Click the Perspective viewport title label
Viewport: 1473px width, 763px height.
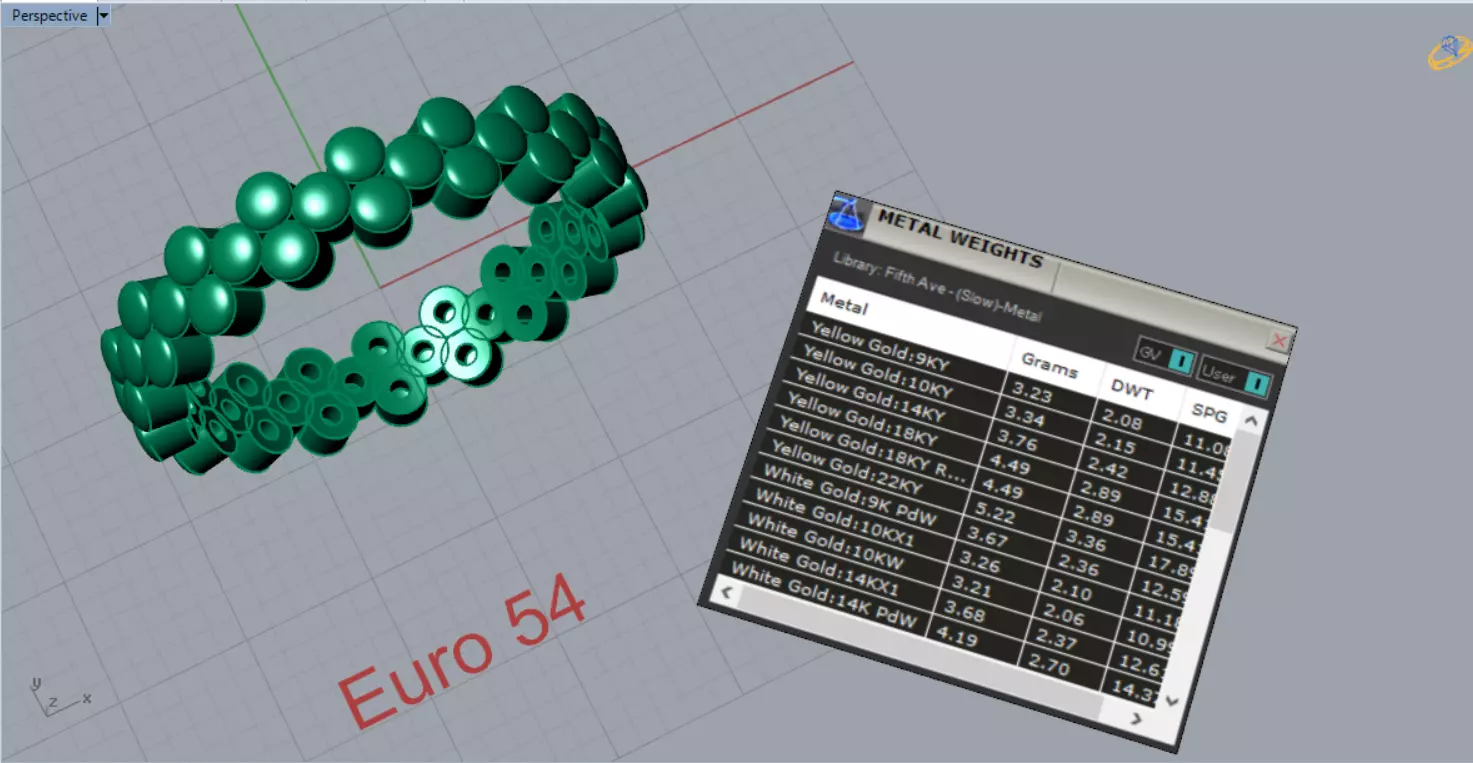coord(49,16)
